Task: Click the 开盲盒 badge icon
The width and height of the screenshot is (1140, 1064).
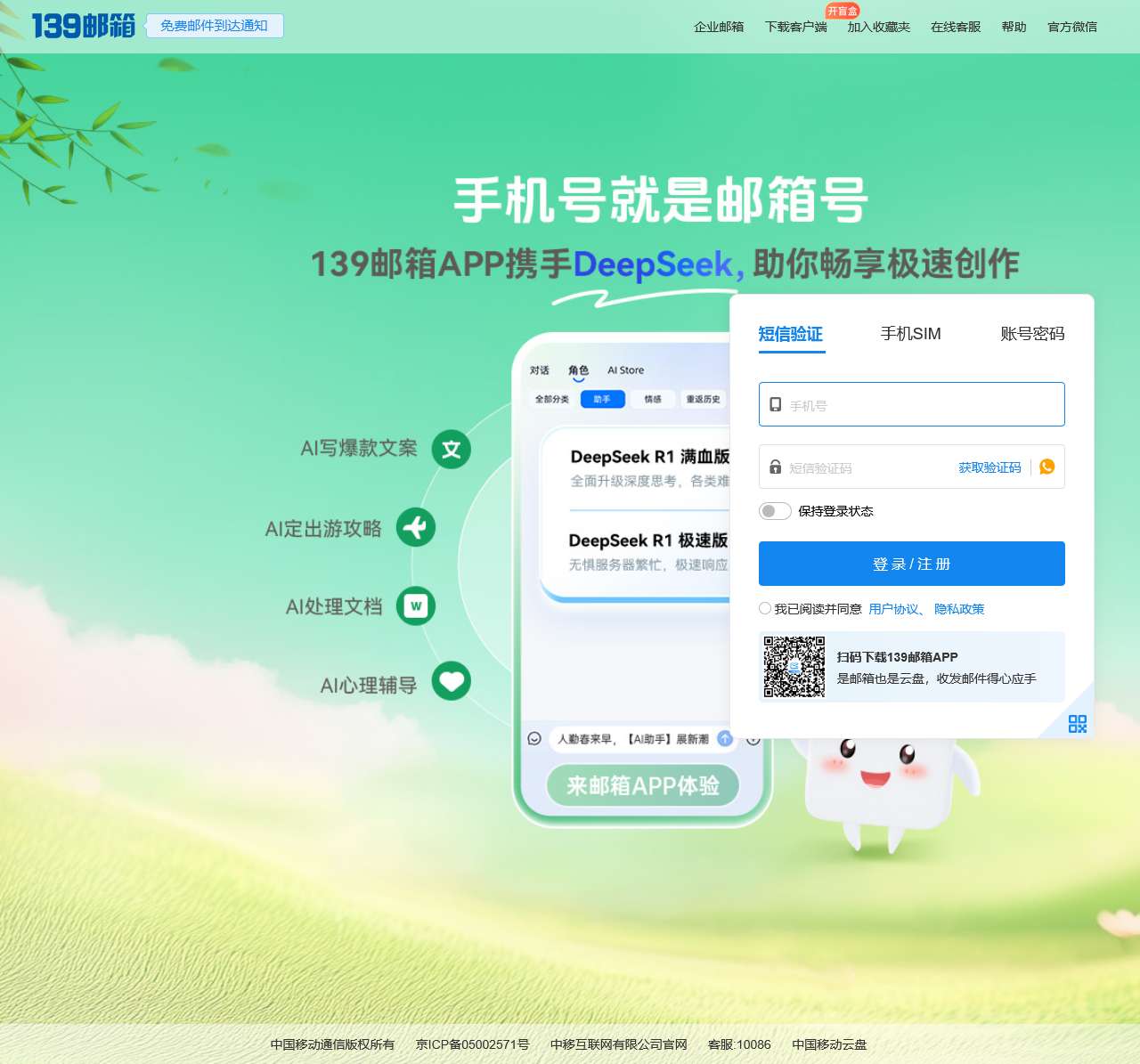Action: (x=842, y=11)
